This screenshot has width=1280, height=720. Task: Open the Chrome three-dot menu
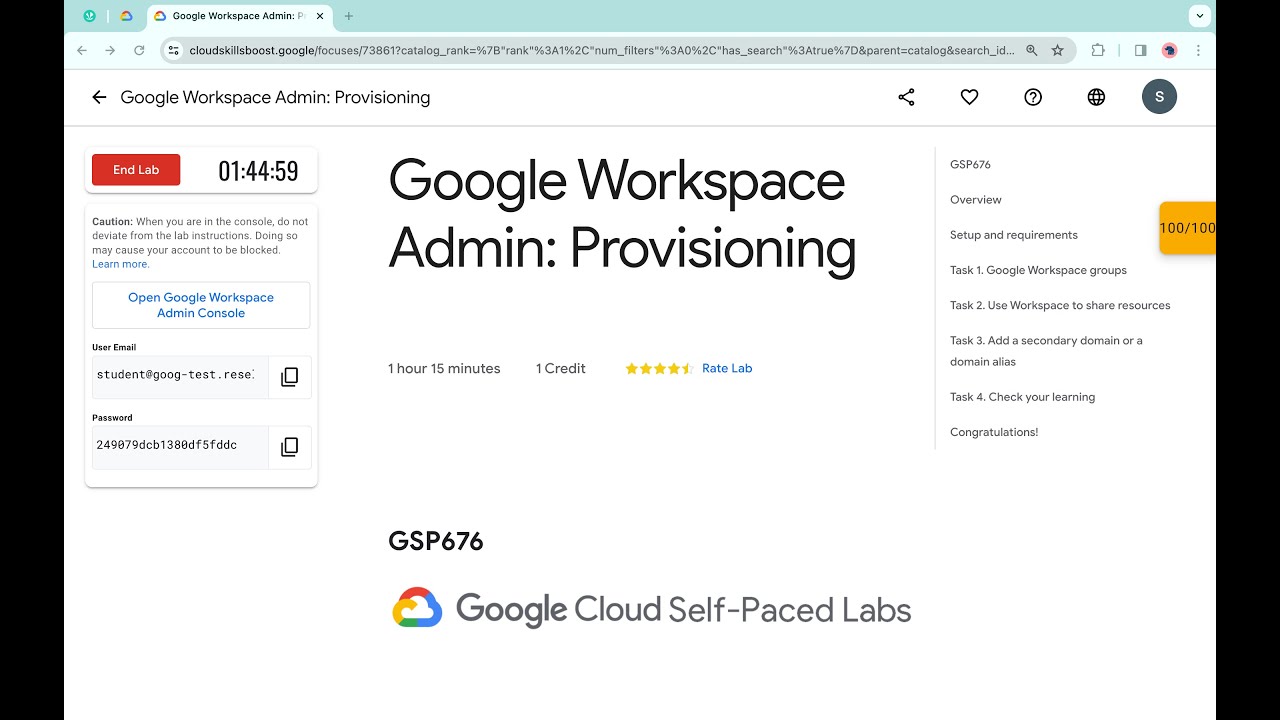1198,50
